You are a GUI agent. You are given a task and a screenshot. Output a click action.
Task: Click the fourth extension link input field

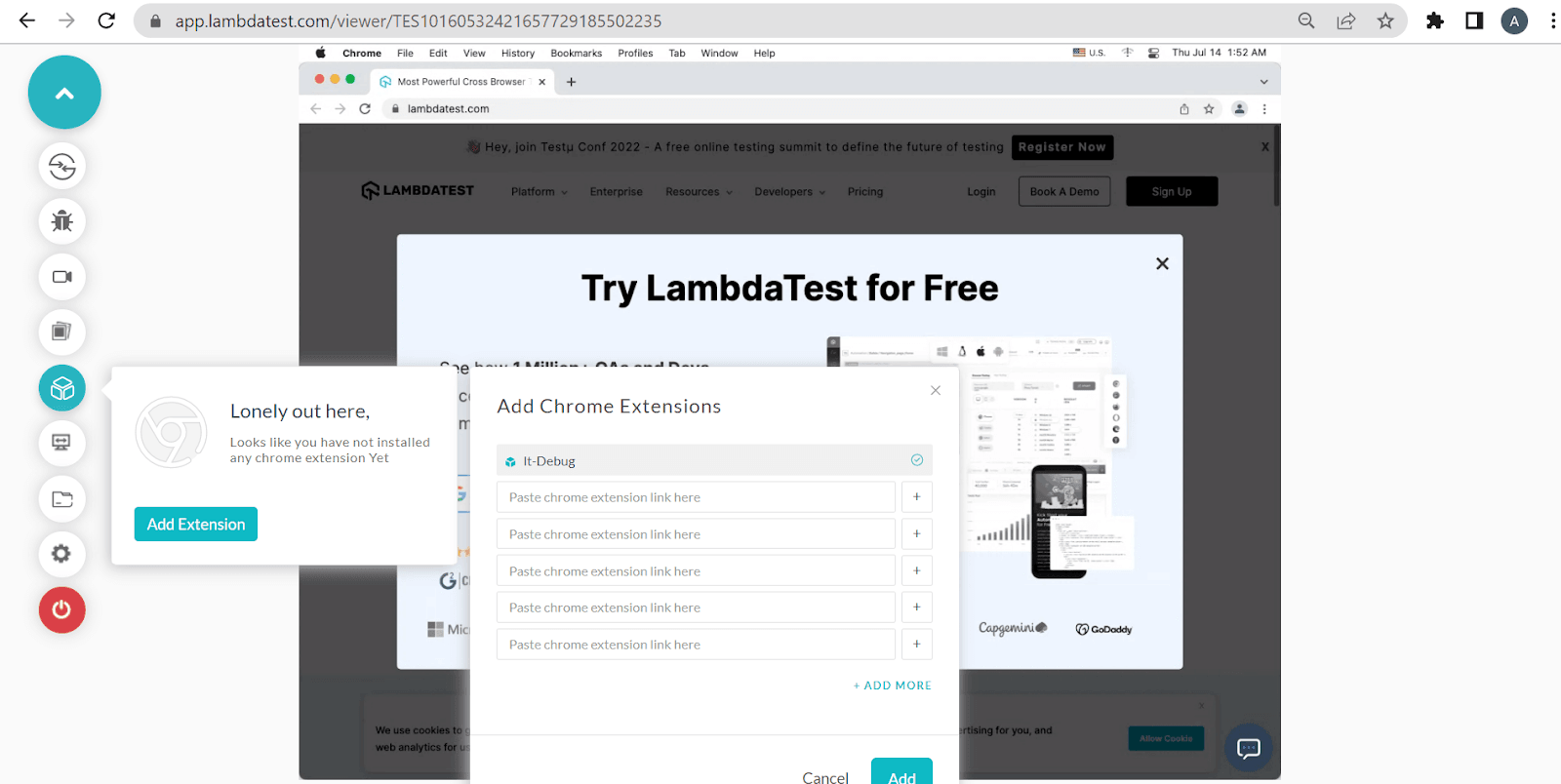696,608
